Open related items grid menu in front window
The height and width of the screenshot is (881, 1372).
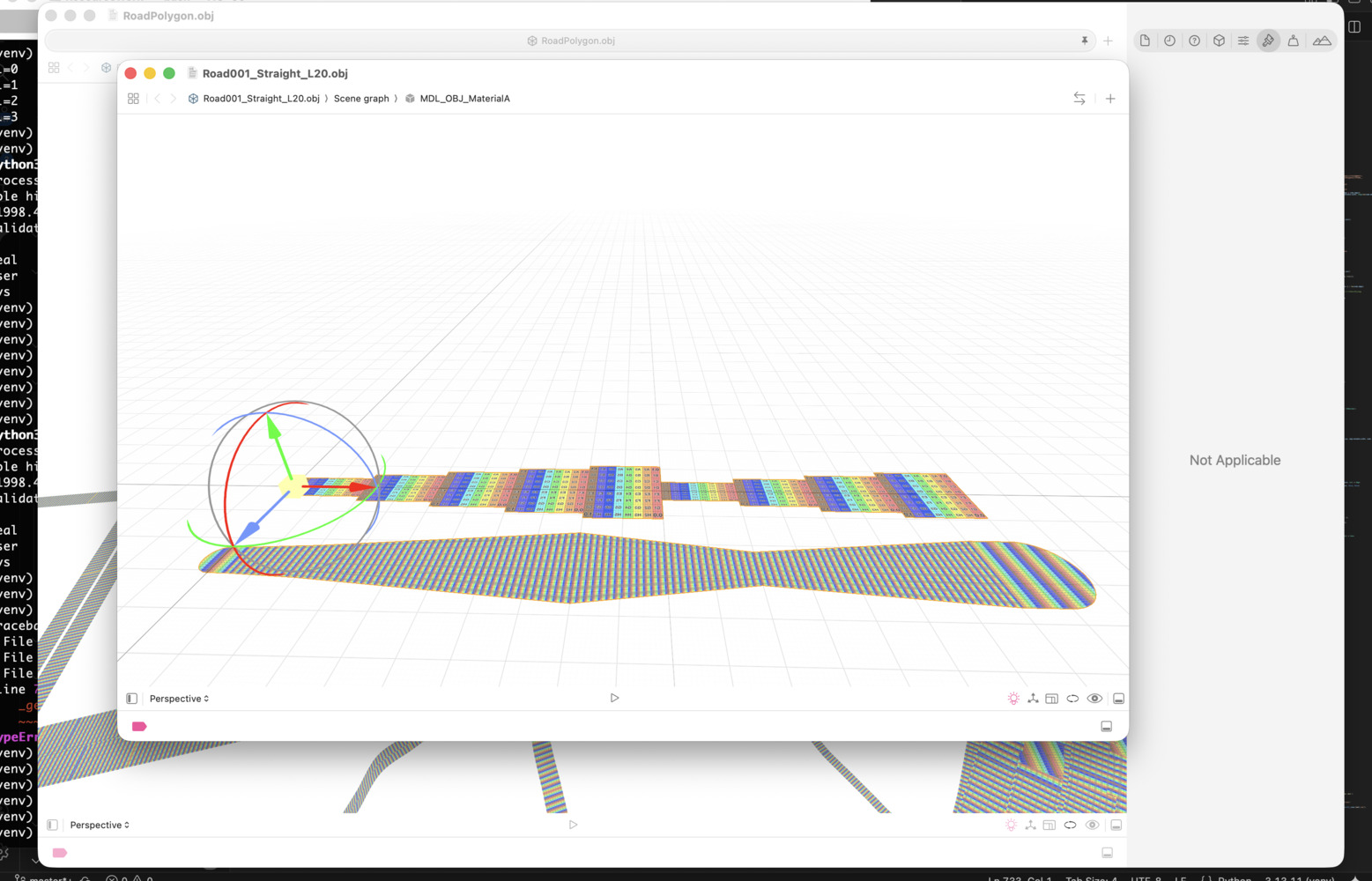[133, 99]
